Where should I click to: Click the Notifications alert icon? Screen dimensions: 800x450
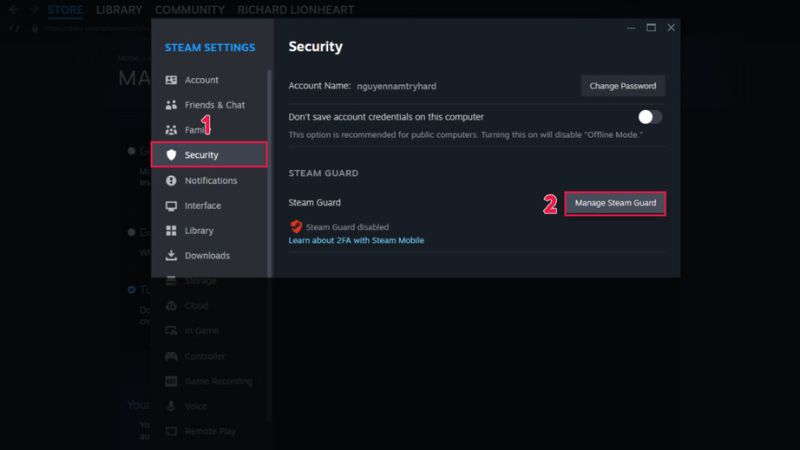coord(171,181)
